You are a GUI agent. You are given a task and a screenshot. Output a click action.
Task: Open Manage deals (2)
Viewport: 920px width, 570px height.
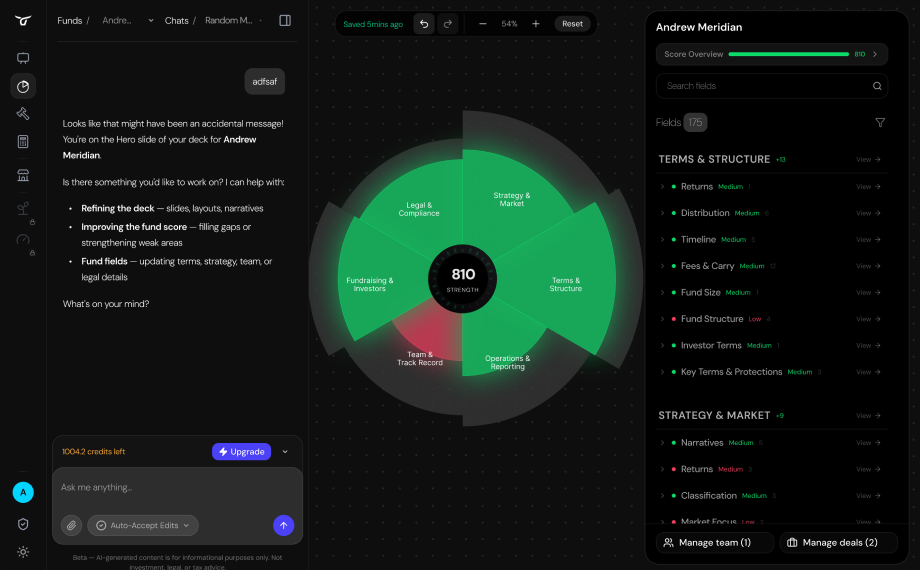point(838,542)
